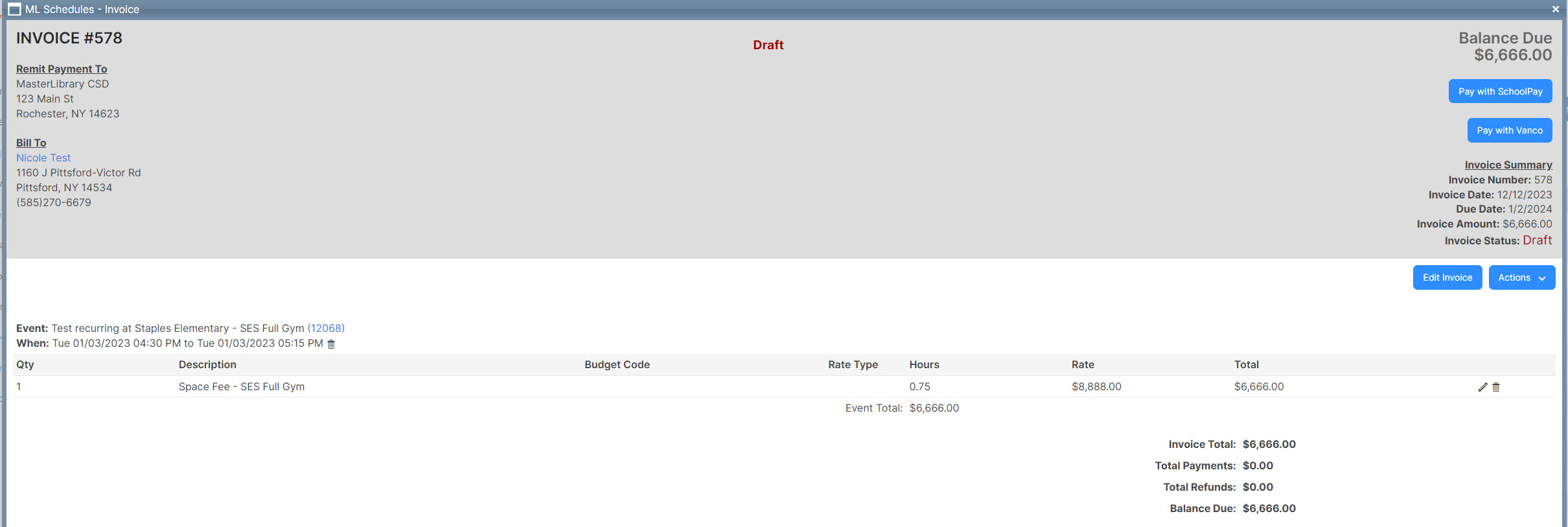Click the $8,888.00 rate value
This screenshot has width=1568, height=527.
click(1096, 387)
